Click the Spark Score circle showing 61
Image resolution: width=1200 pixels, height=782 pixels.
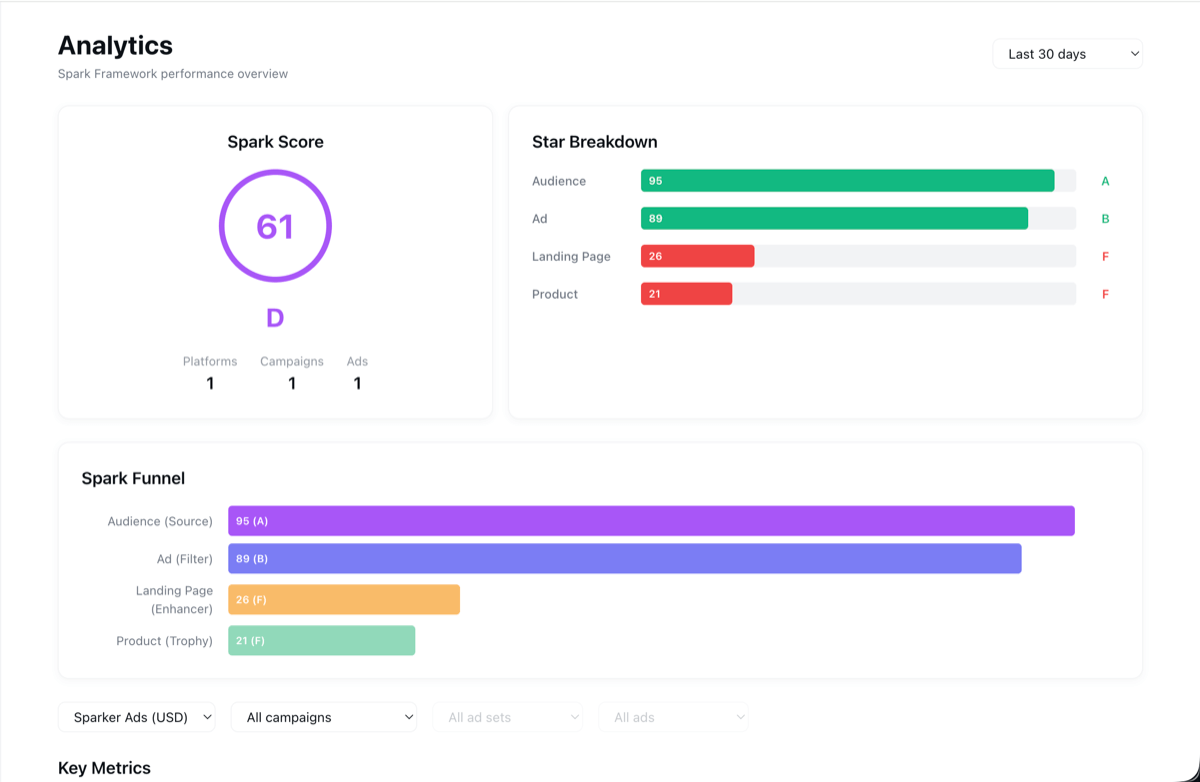(275, 226)
